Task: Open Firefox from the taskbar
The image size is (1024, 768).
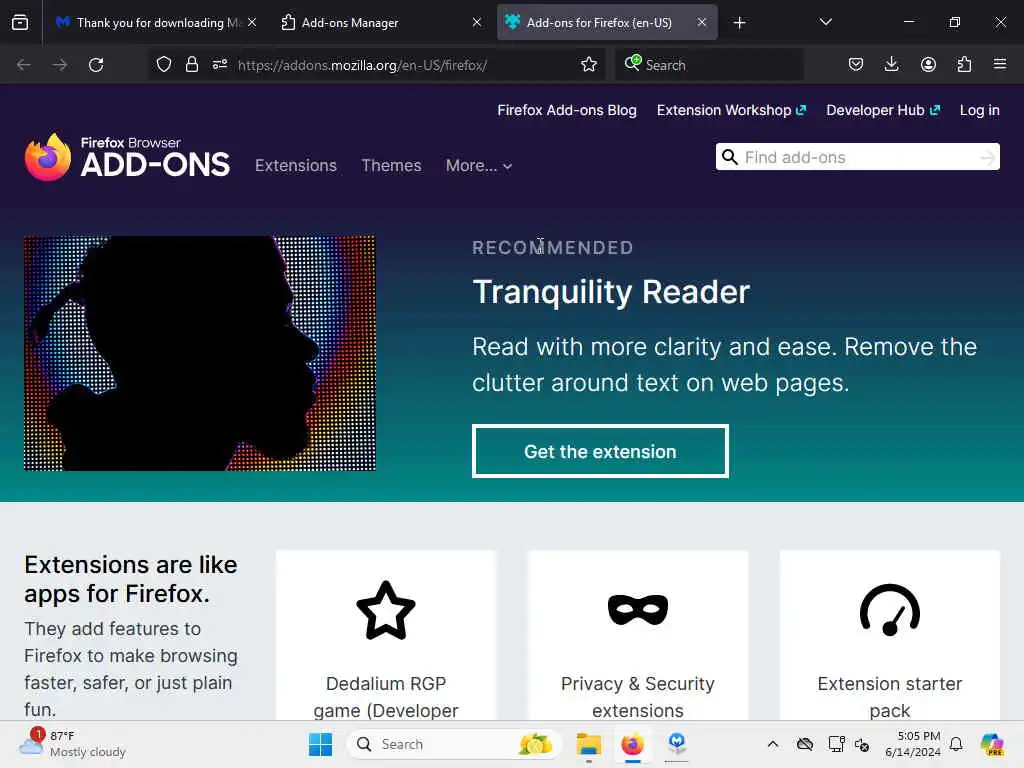Action: click(632, 744)
